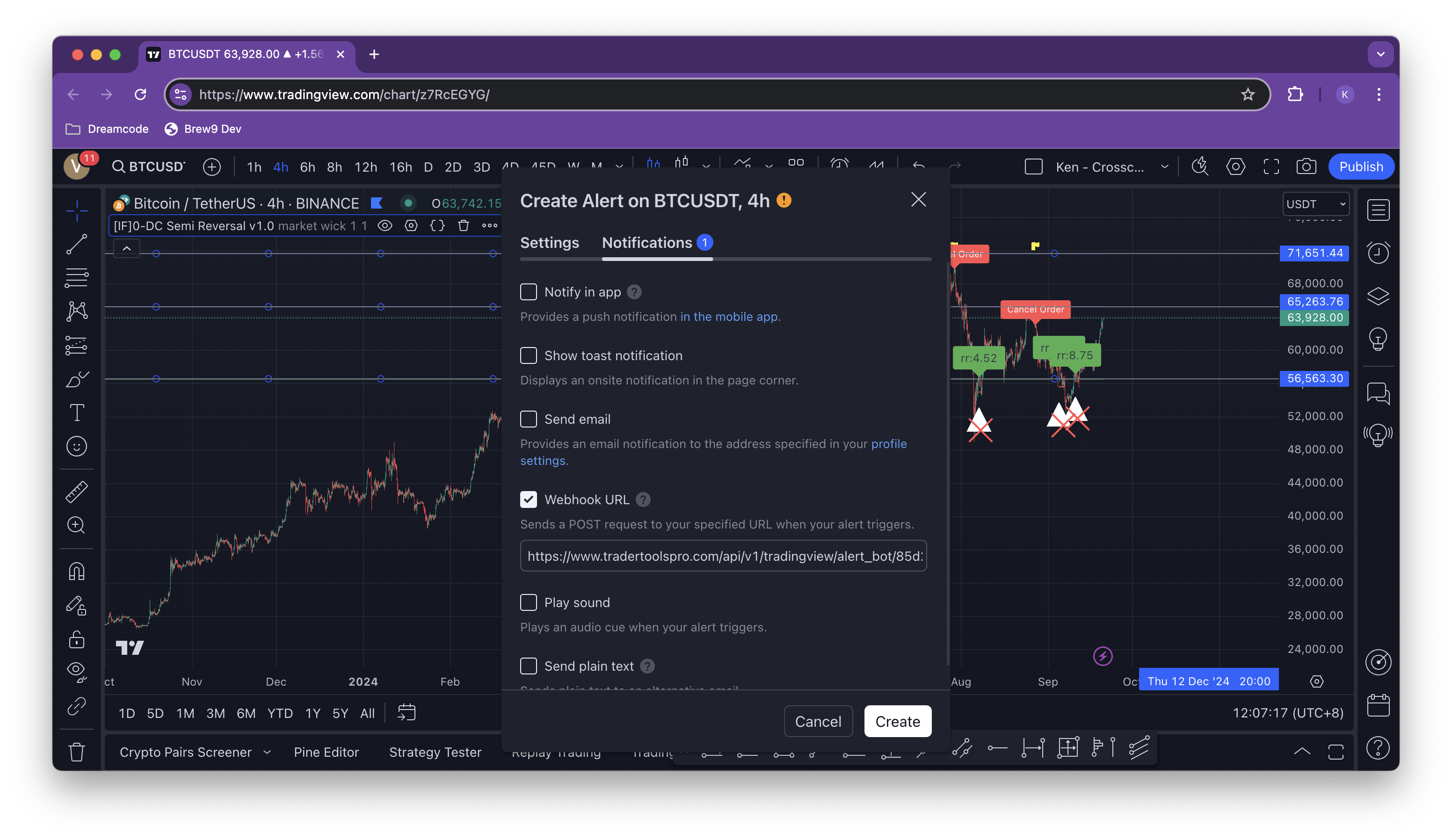The image size is (1452, 840).
Task: Enable the Play sound checkbox
Action: click(529, 602)
